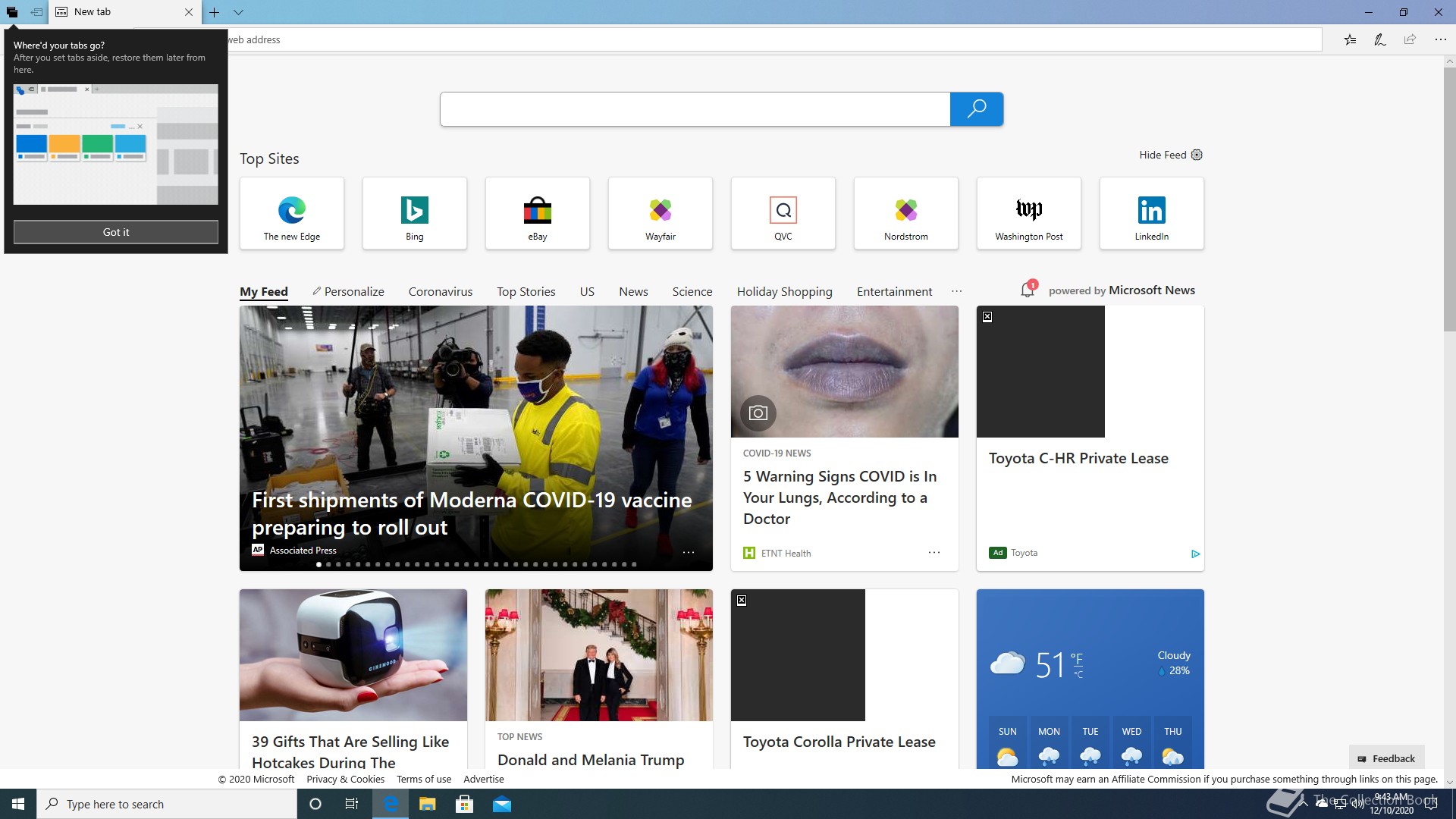Viewport: 1456px width, 819px height.
Task: Open eBay top site tile
Action: (x=538, y=213)
